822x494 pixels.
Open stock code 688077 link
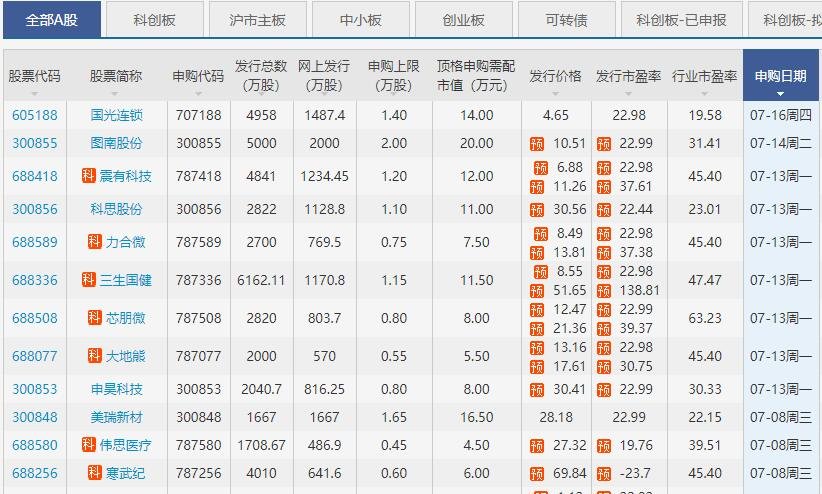[35, 356]
